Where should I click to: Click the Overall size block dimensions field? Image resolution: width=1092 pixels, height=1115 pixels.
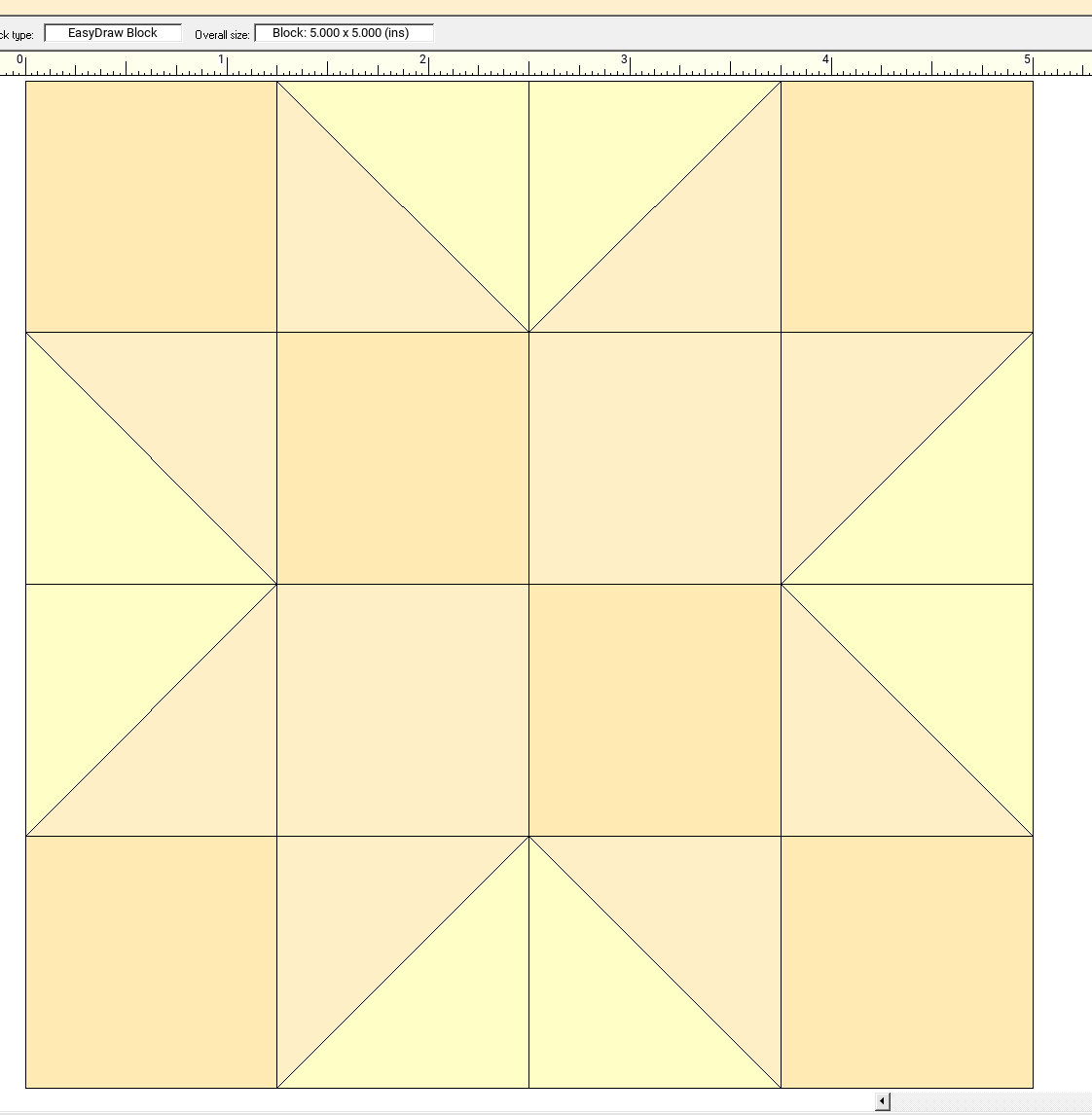pyautogui.click(x=343, y=33)
